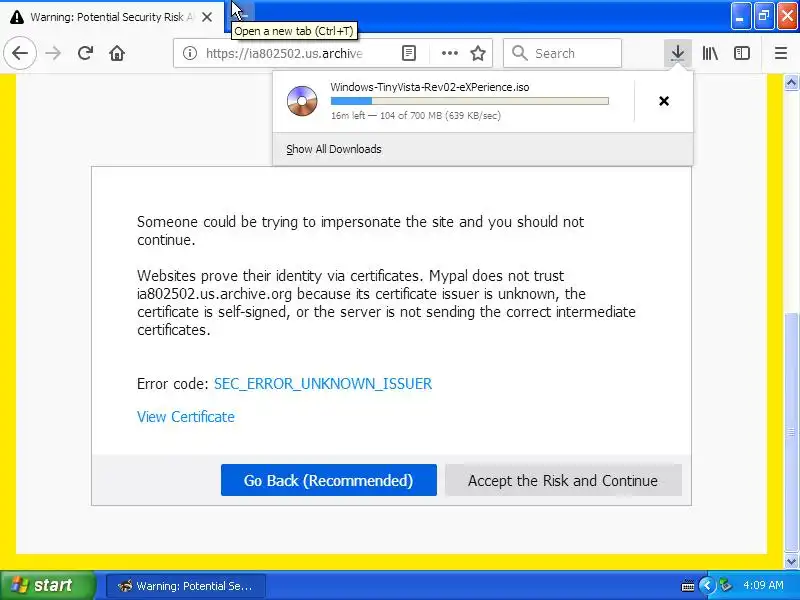Click scrollbar up arrow on page
Viewport: 800px width, 600px height.
[x=791, y=82]
